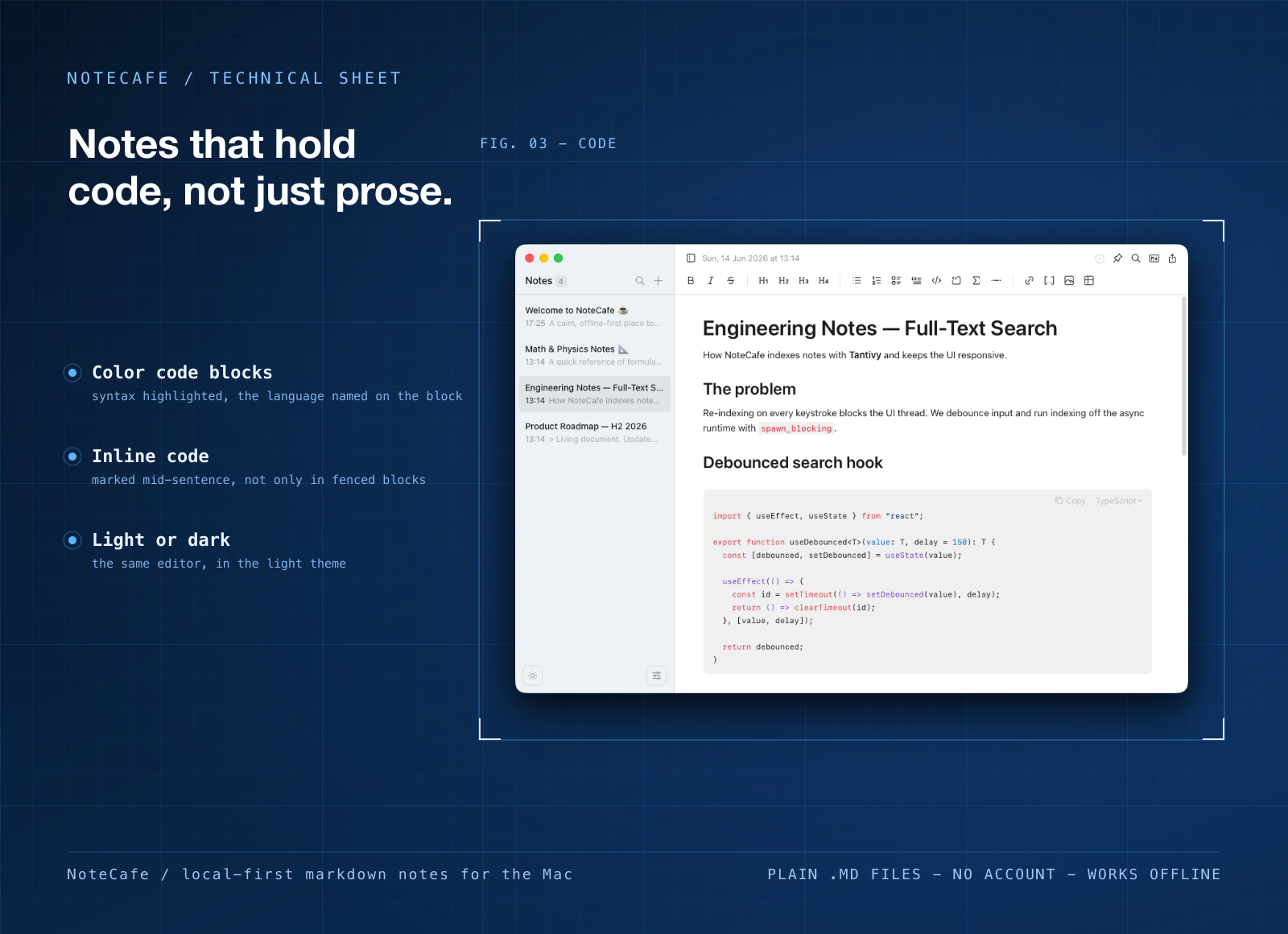Click the inline code spawn_blocking
Viewport: 1288px width, 934px height.
point(796,428)
